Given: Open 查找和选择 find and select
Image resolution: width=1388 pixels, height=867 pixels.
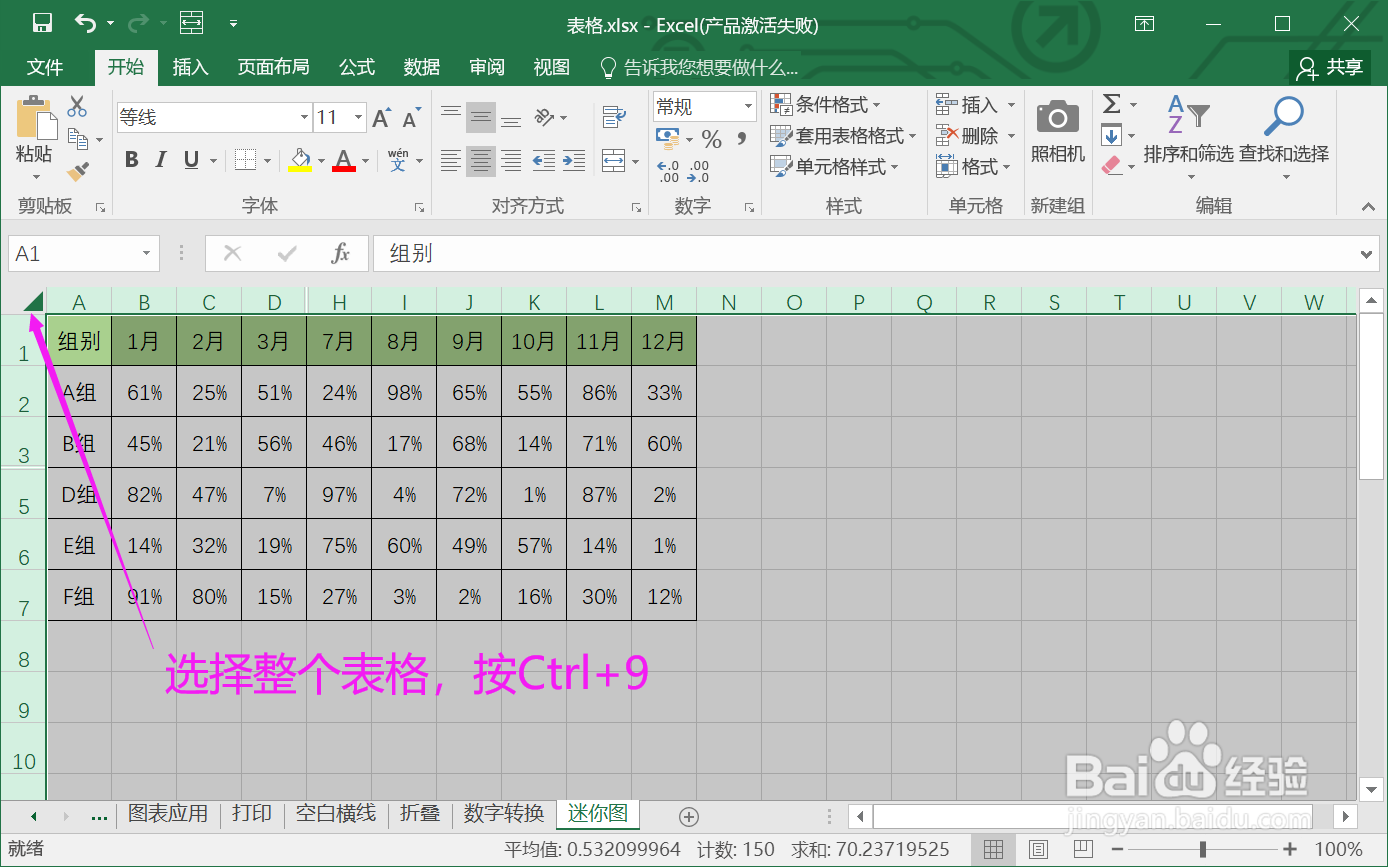Looking at the screenshot, I should [1283, 138].
